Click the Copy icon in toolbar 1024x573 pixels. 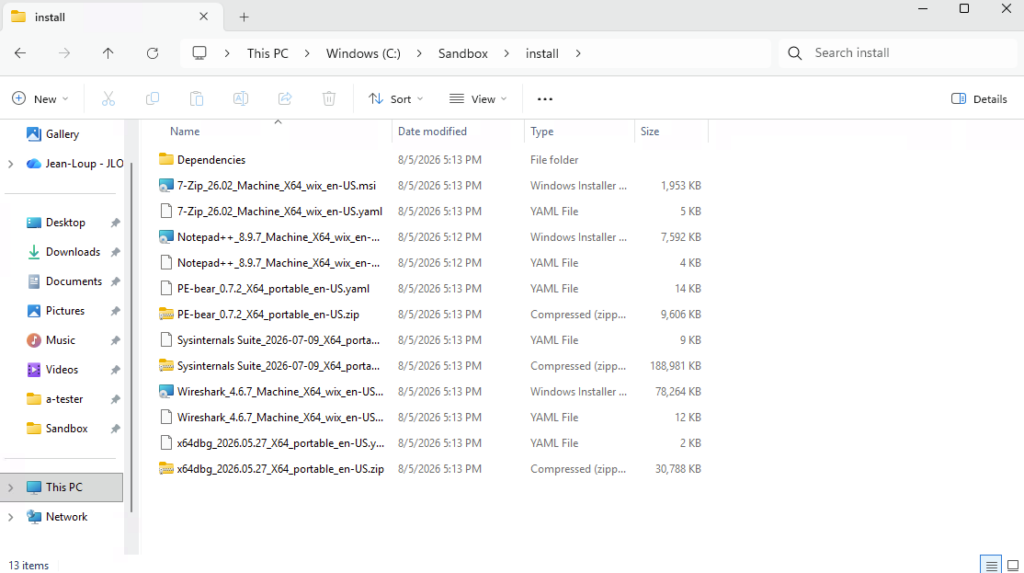click(x=152, y=99)
